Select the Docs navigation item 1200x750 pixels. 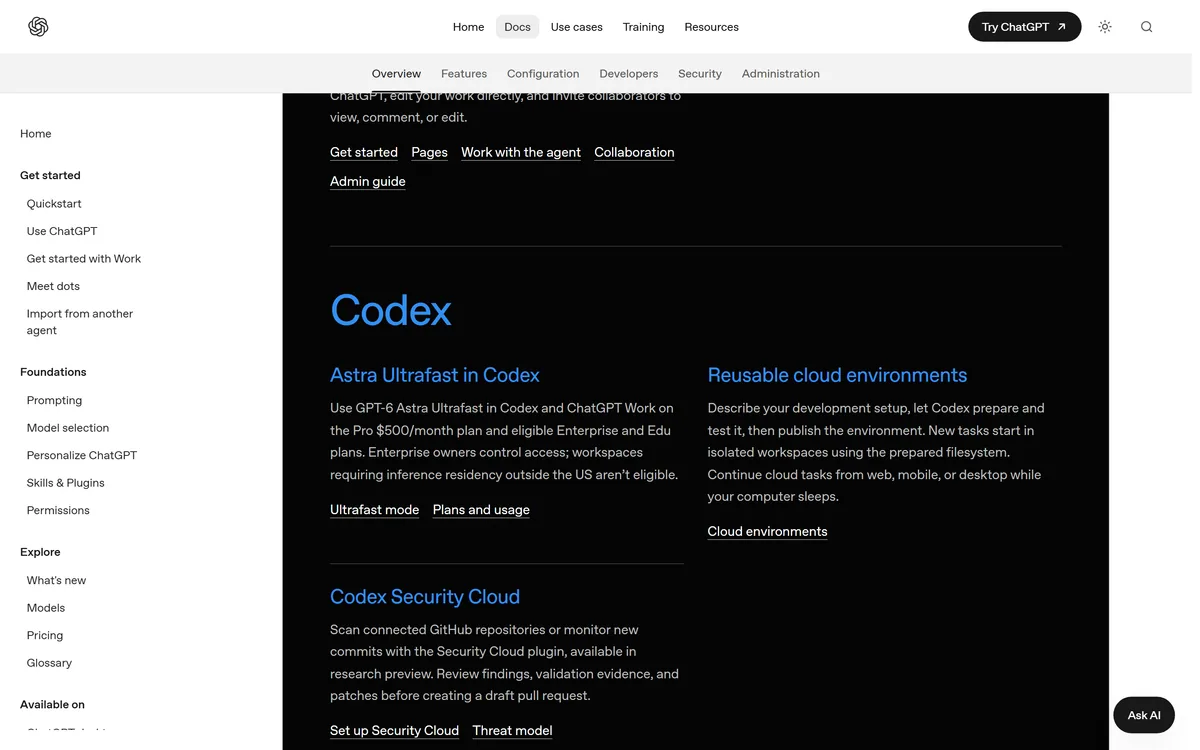(x=517, y=27)
